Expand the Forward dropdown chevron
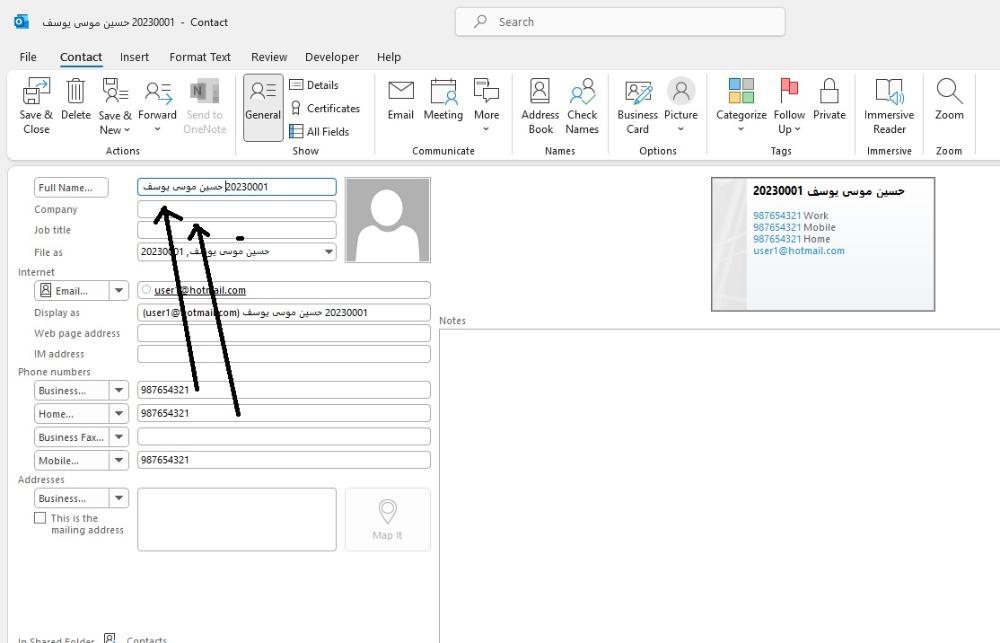Screen dimensions: 1000x643 click(x=158, y=129)
